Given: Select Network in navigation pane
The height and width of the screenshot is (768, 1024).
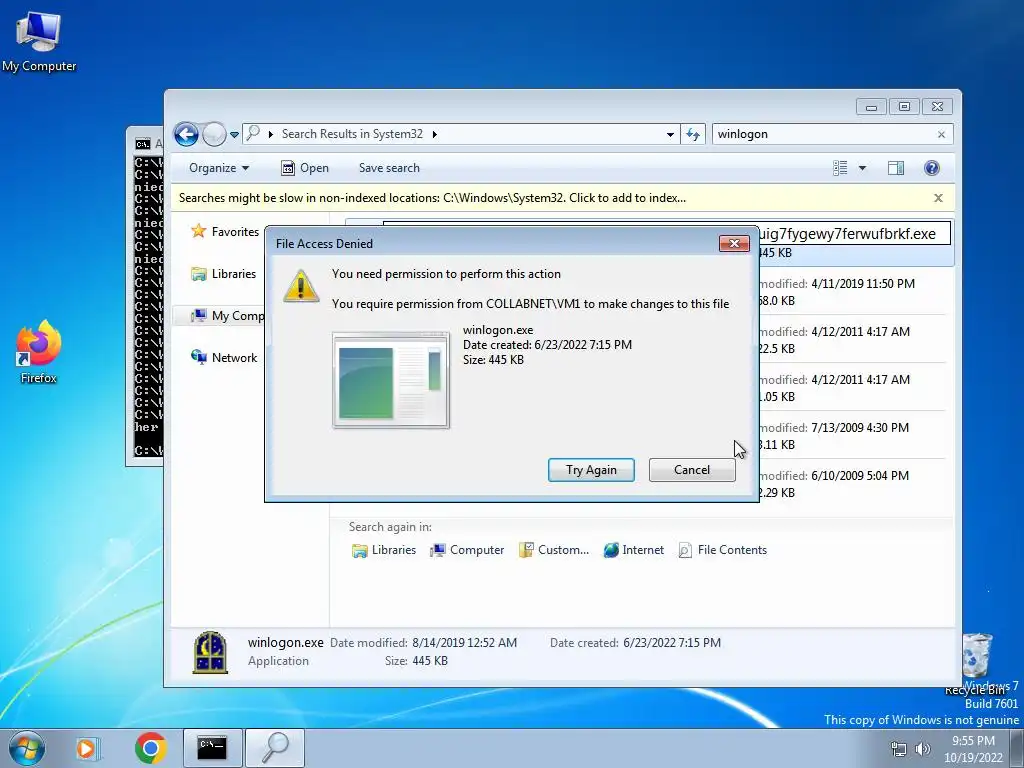Looking at the screenshot, I should pos(225,358).
